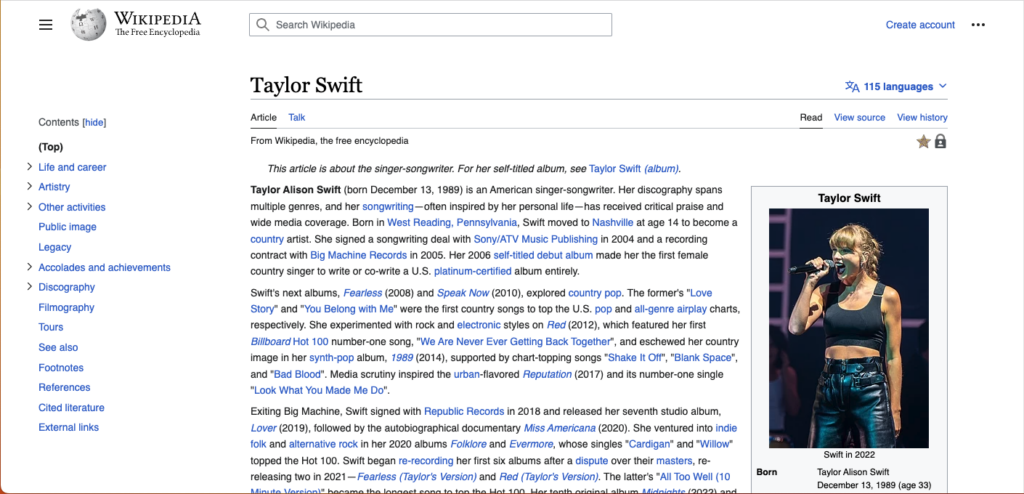The height and width of the screenshot is (494, 1024).
Task: Open self-titled debut album link
Action: (543, 255)
